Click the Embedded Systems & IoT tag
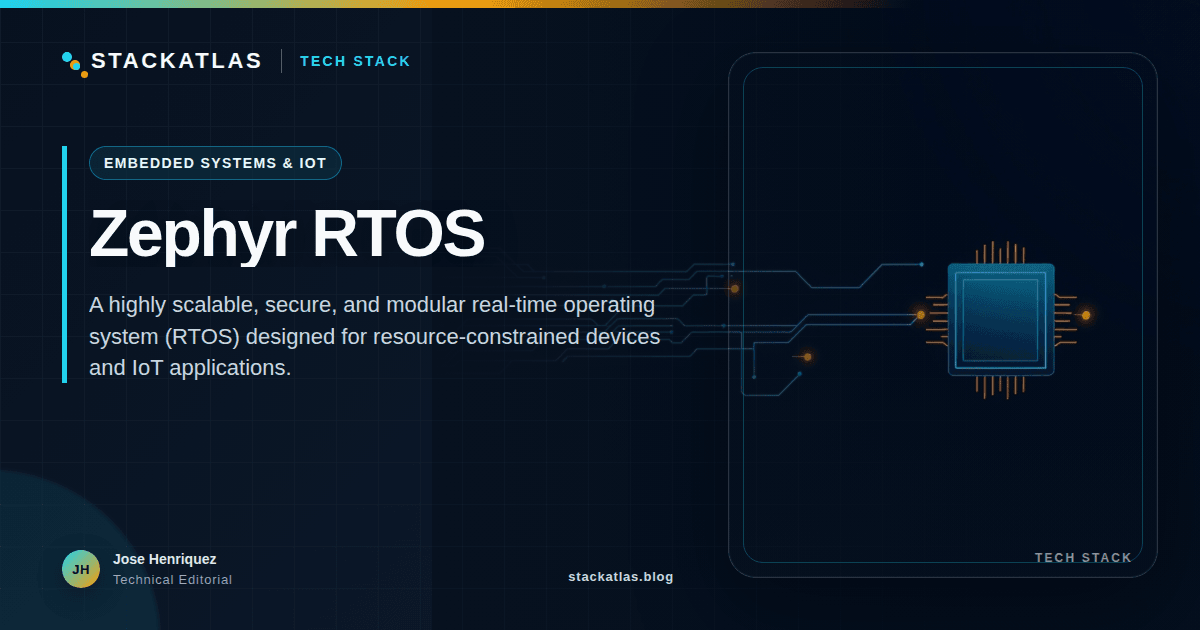1200x630 pixels. point(215,163)
